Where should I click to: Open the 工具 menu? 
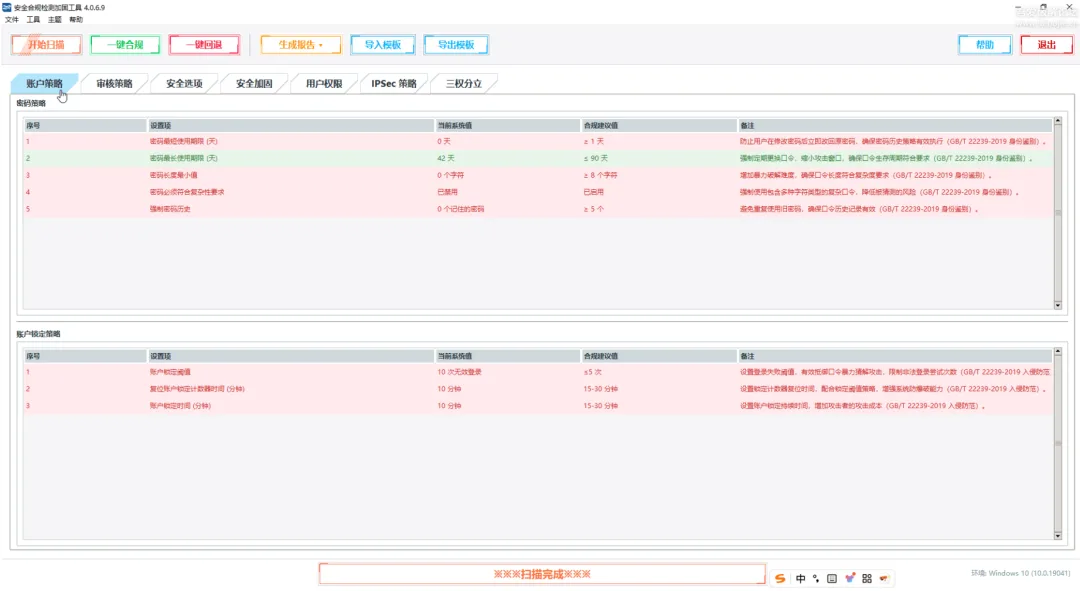(x=33, y=20)
